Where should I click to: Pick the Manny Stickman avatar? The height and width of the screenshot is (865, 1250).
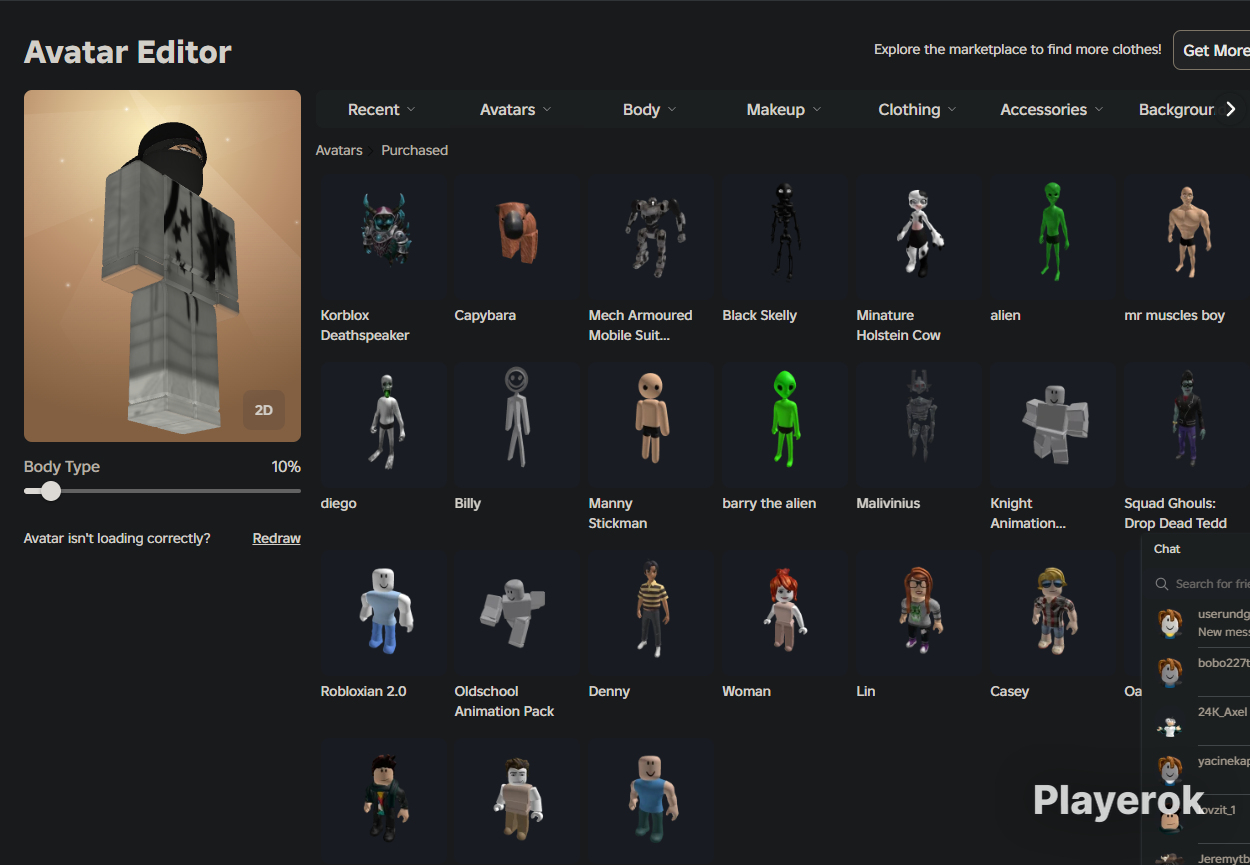pyautogui.click(x=651, y=425)
